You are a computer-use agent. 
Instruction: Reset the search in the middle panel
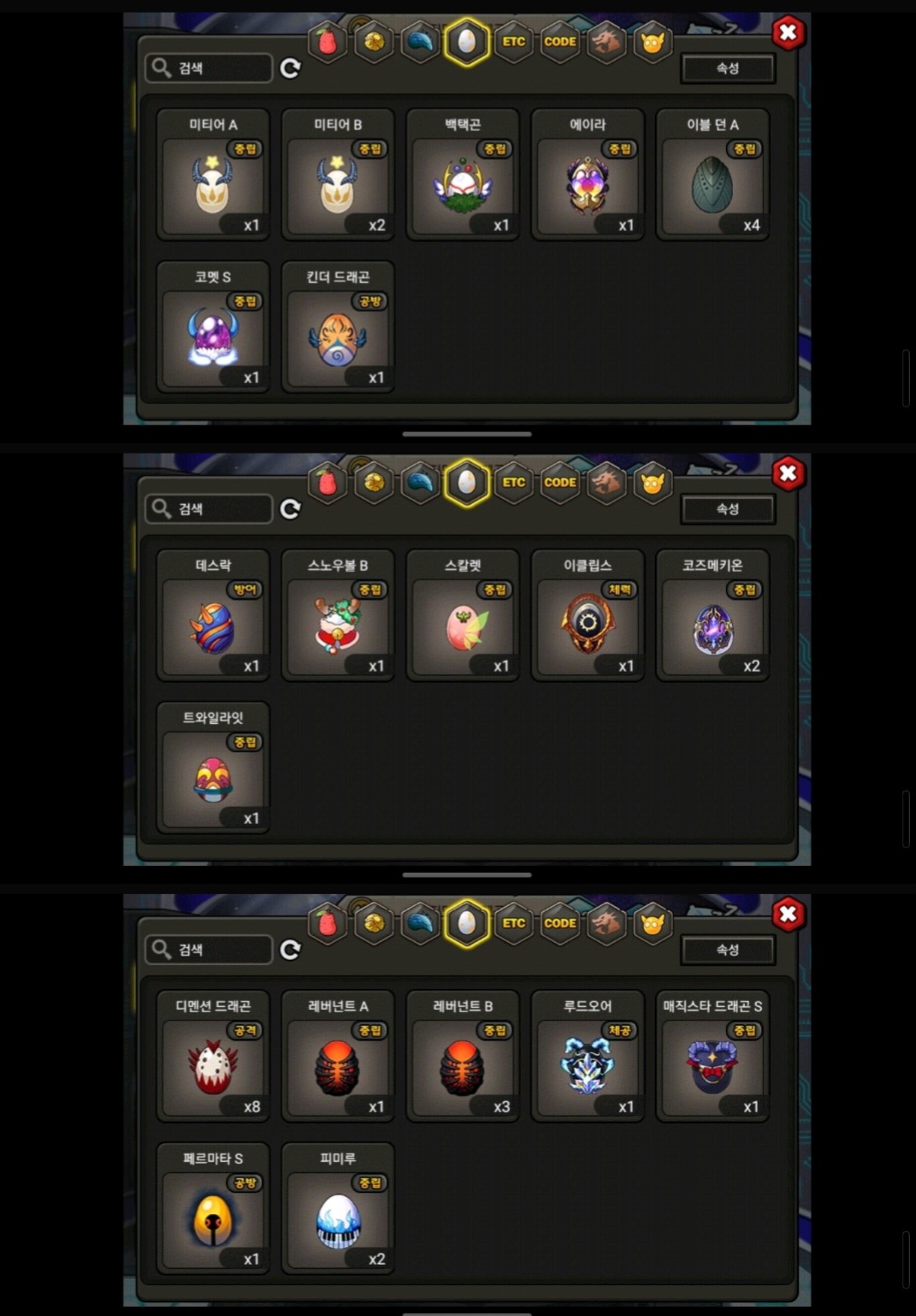coord(291,509)
